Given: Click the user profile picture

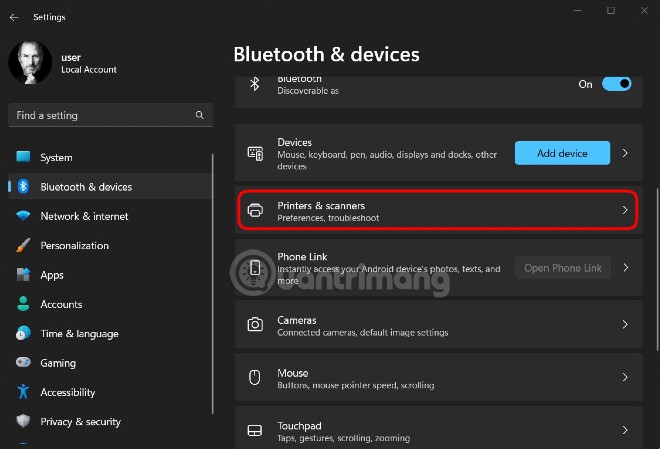Looking at the screenshot, I should pos(30,62).
